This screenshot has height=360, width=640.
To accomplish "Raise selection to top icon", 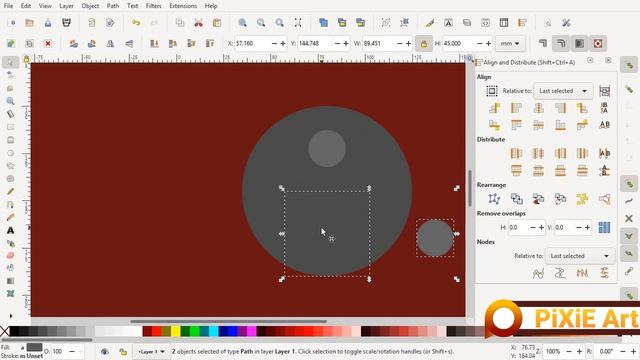I will tap(210, 43).
